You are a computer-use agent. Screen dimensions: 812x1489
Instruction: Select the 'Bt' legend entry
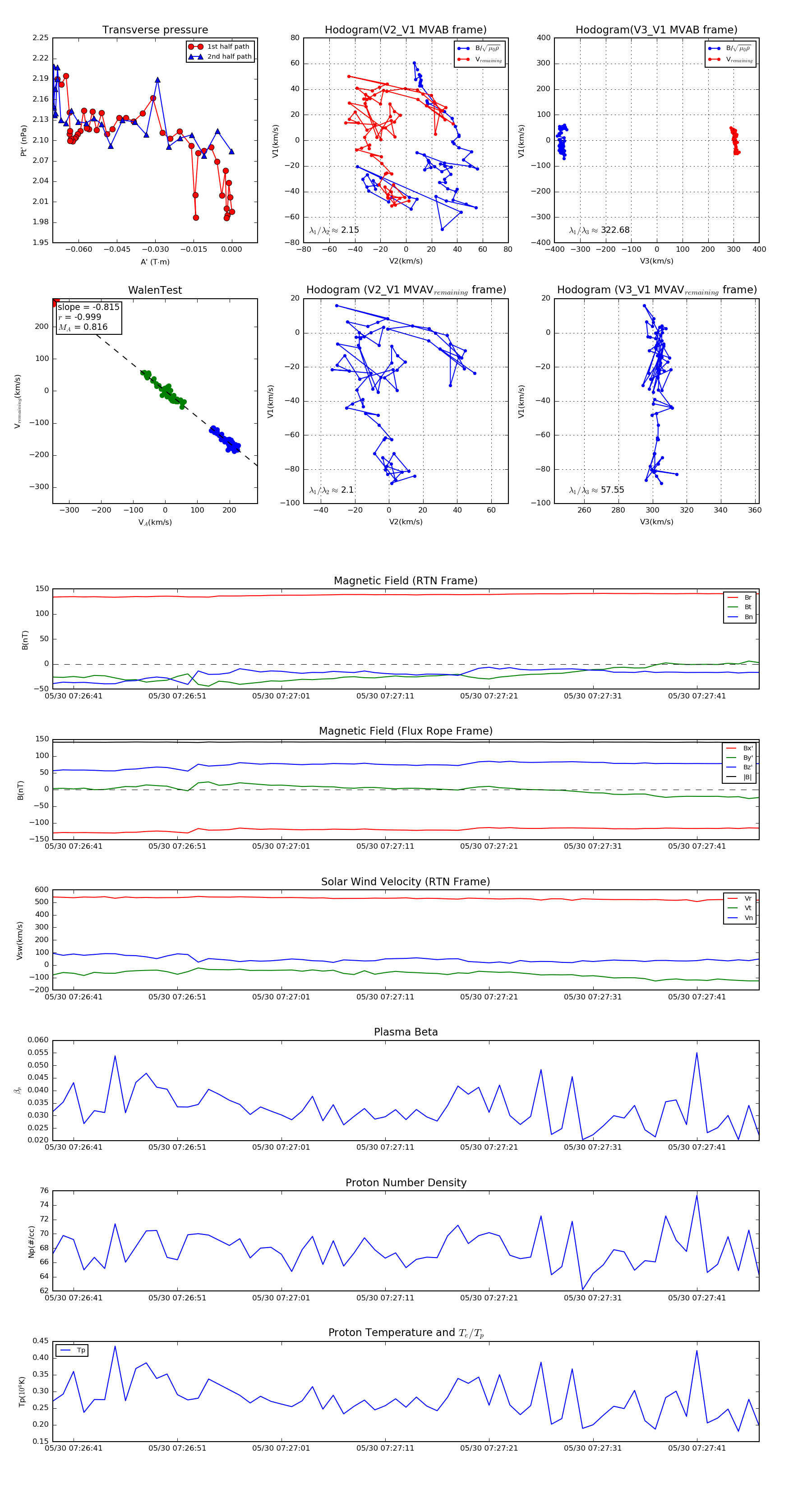coord(740,607)
